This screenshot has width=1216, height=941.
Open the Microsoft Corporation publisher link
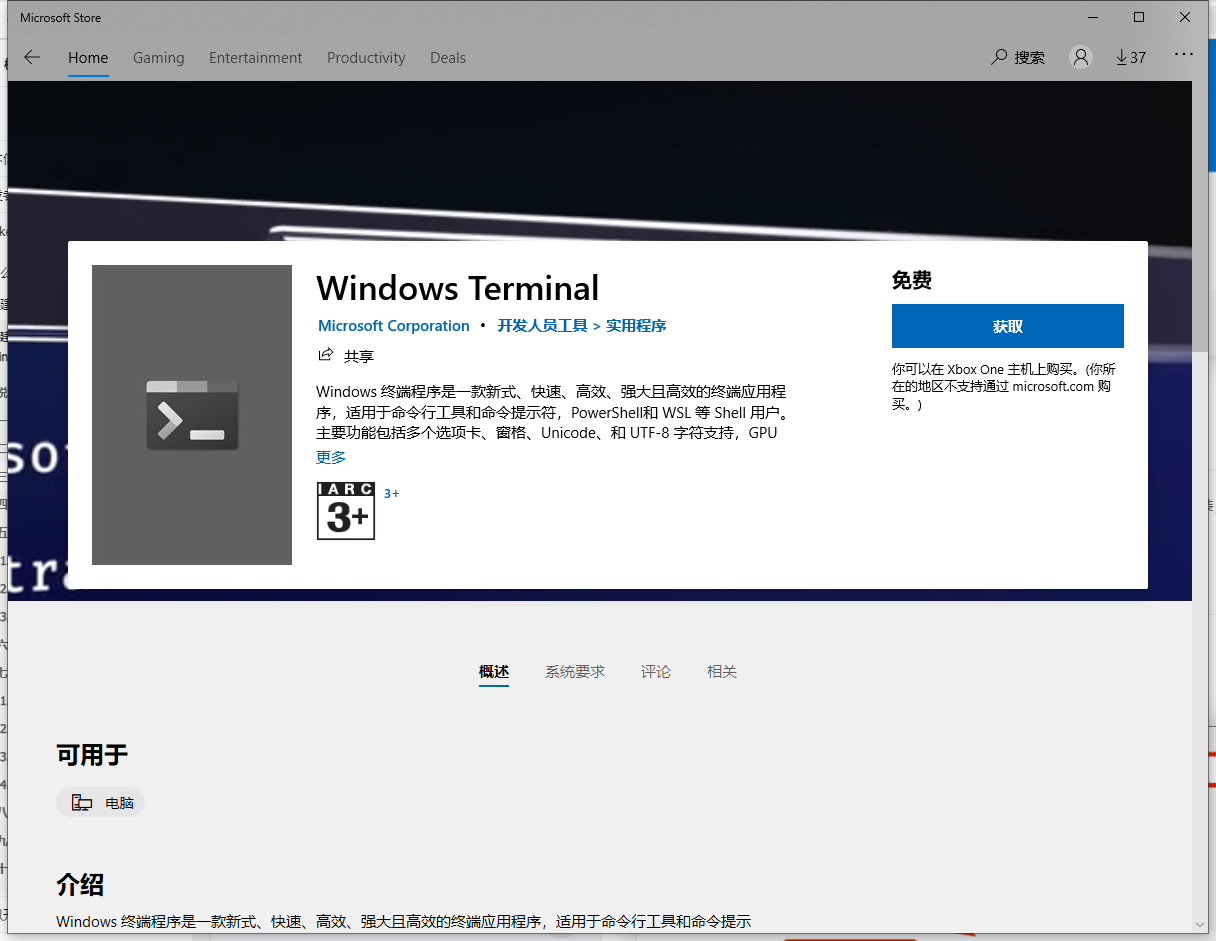pyautogui.click(x=394, y=326)
